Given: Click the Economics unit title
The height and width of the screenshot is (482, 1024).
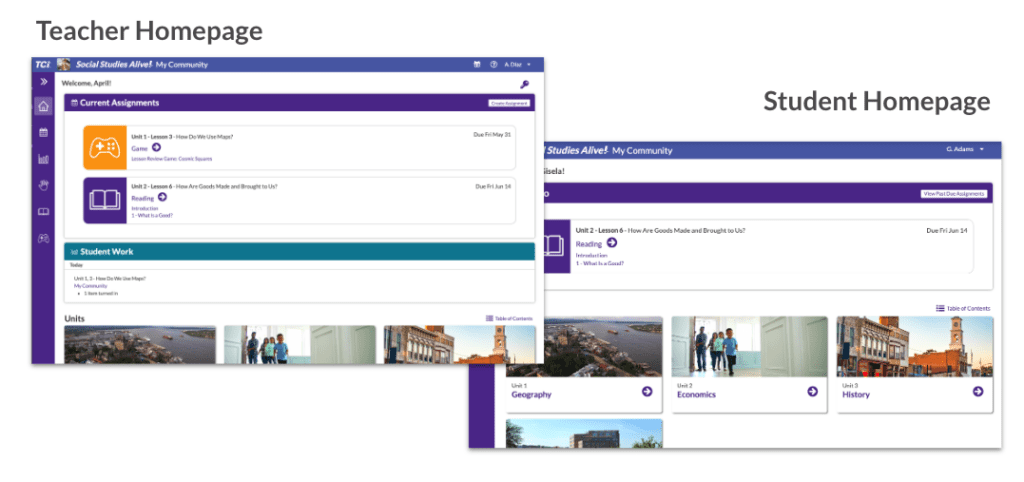Looking at the screenshot, I should [x=696, y=395].
